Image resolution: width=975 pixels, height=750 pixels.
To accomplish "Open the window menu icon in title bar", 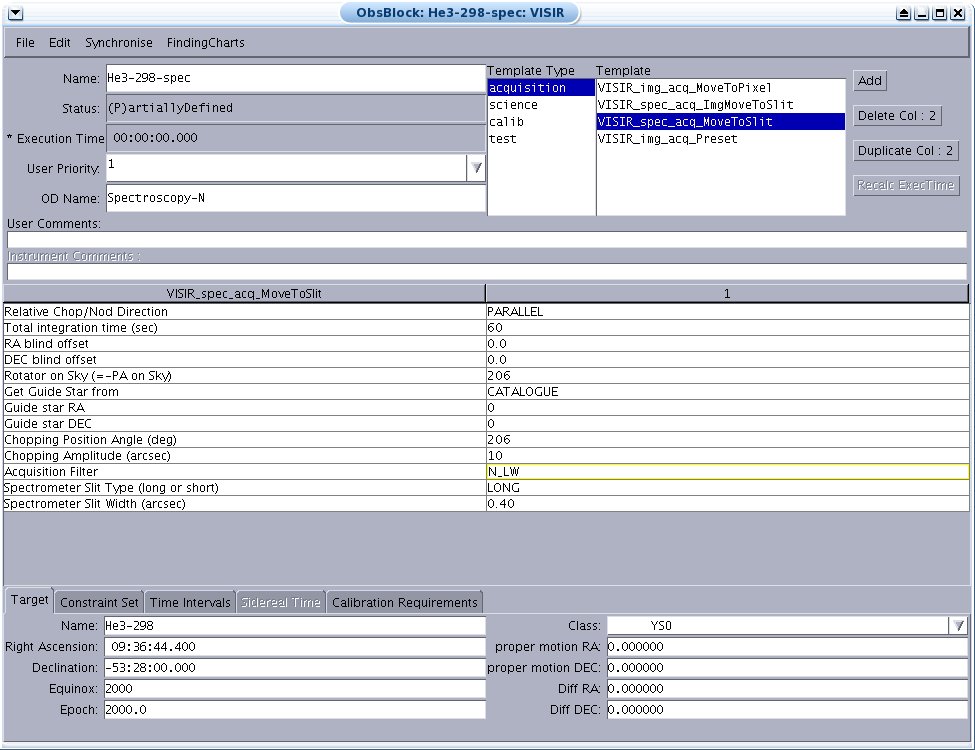I will pyautogui.click(x=16, y=13).
